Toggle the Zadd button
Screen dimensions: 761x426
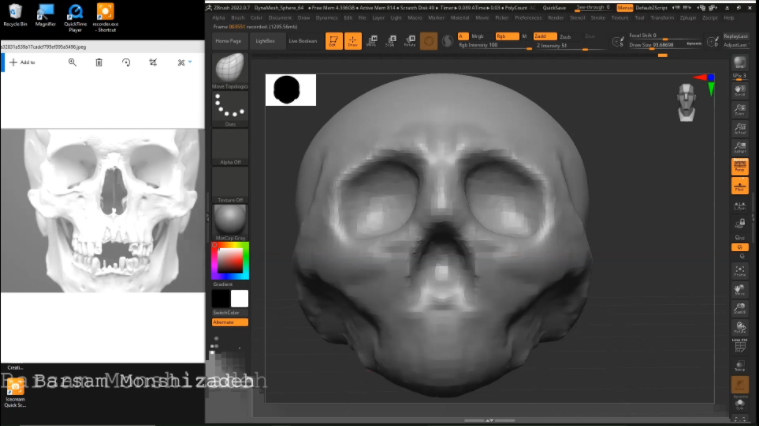pyautogui.click(x=545, y=36)
